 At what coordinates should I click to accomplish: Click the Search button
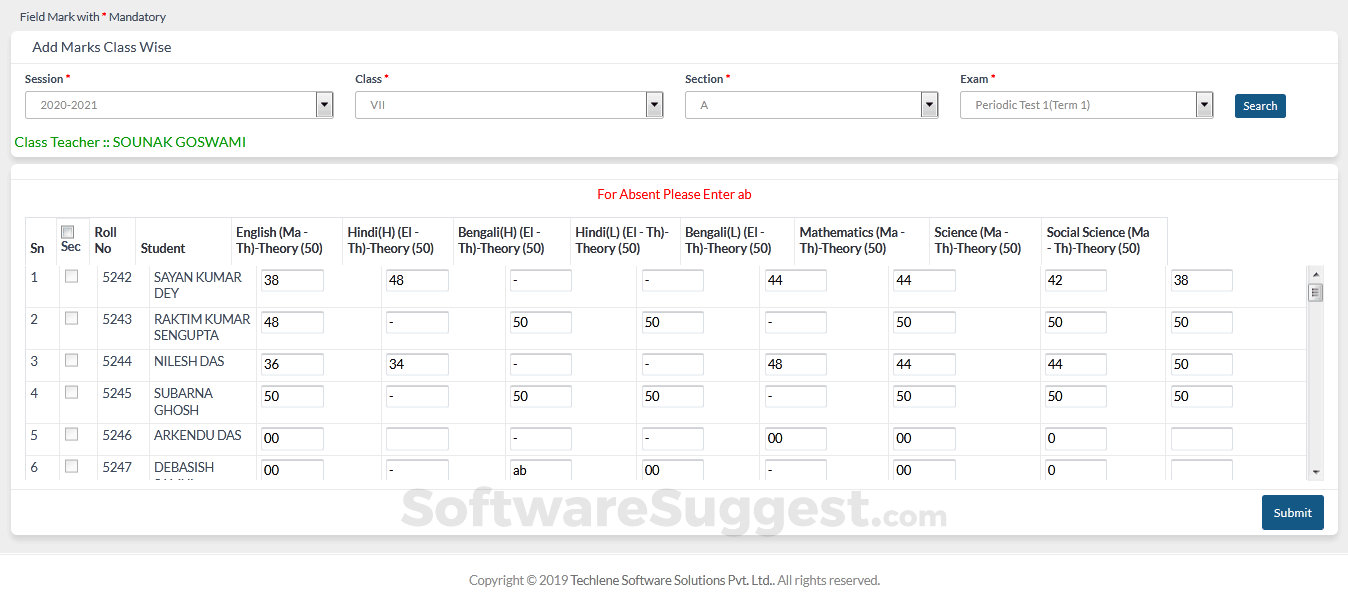pos(1260,106)
